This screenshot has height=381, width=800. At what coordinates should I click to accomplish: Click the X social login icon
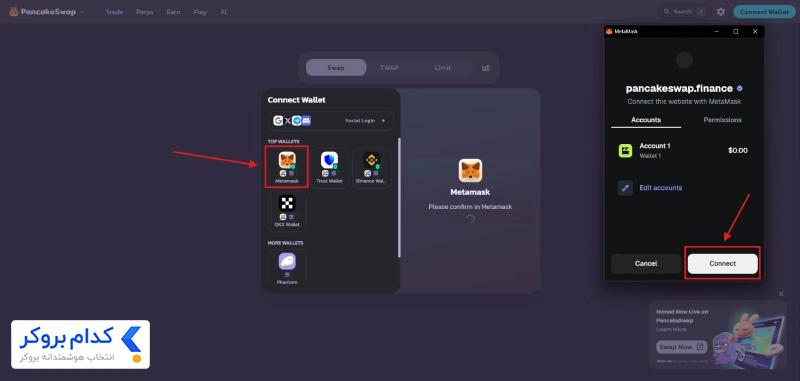[288, 120]
